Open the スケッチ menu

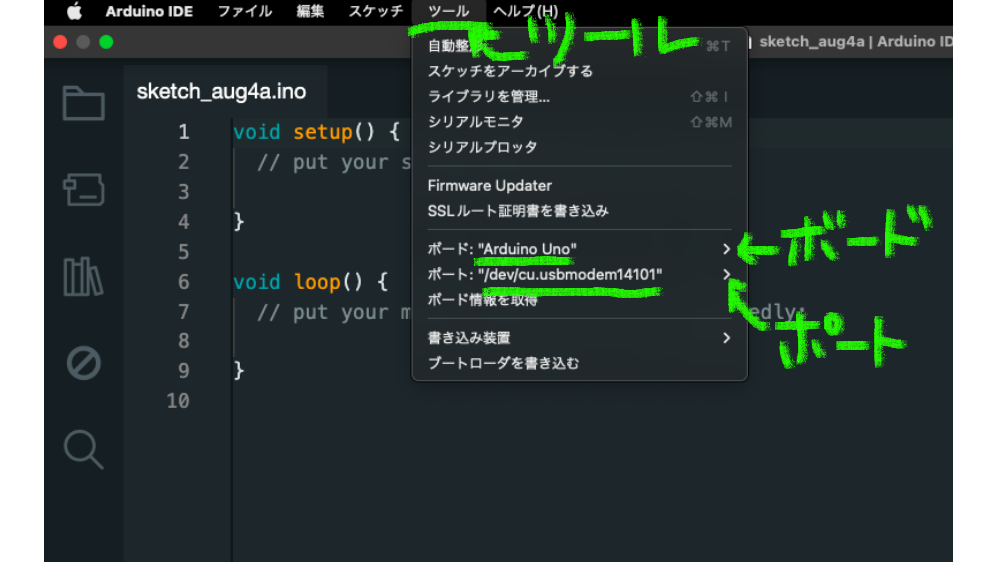point(376,11)
